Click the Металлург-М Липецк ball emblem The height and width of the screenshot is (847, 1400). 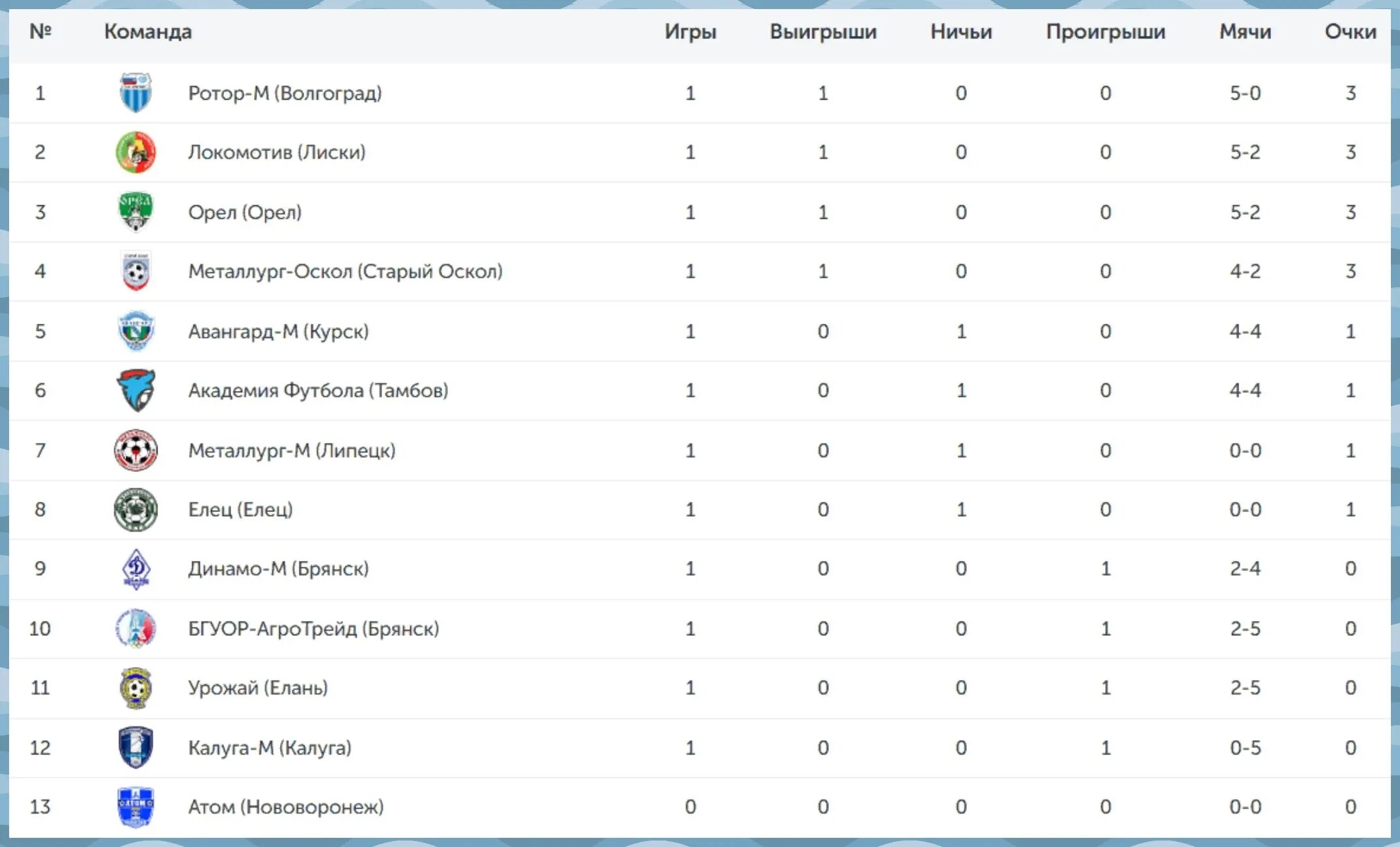coord(136,450)
